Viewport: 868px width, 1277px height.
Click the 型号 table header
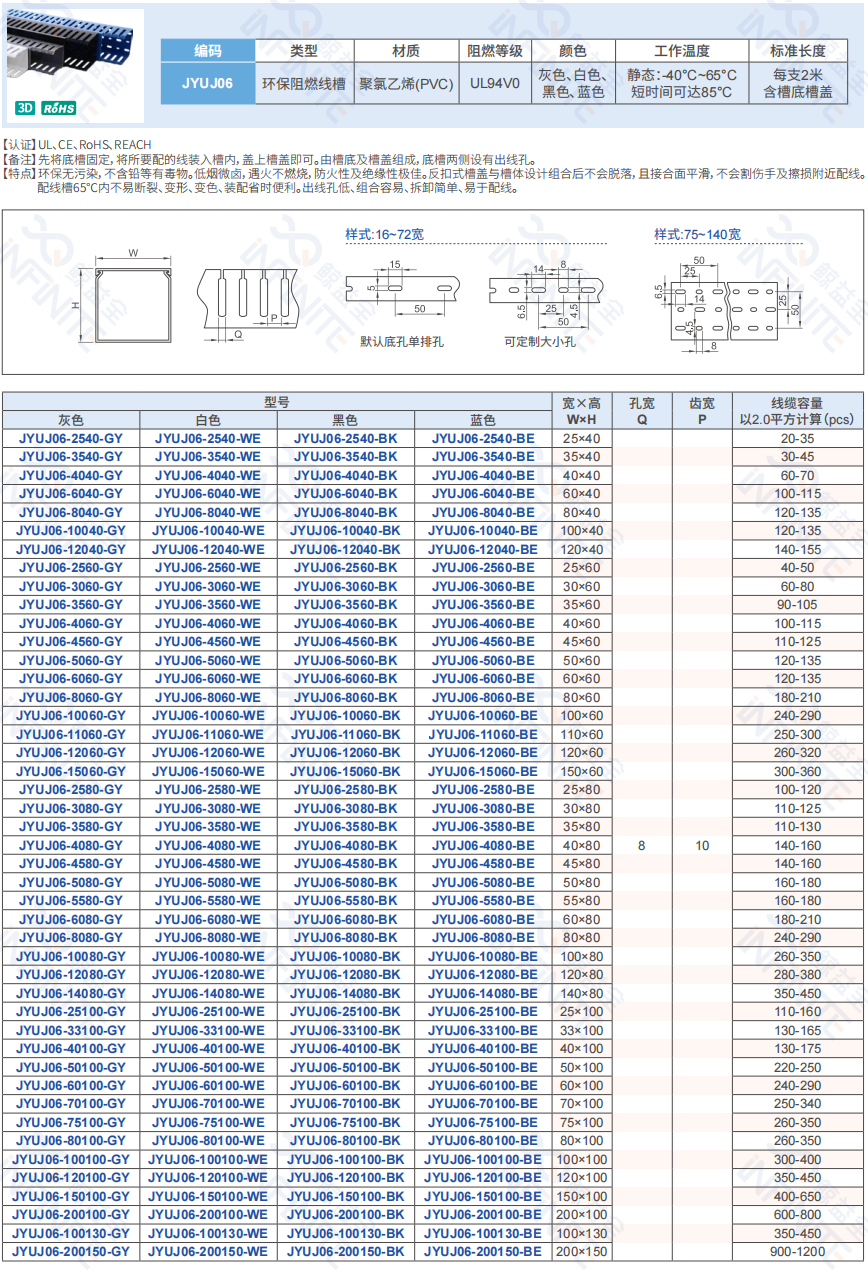coord(277,402)
